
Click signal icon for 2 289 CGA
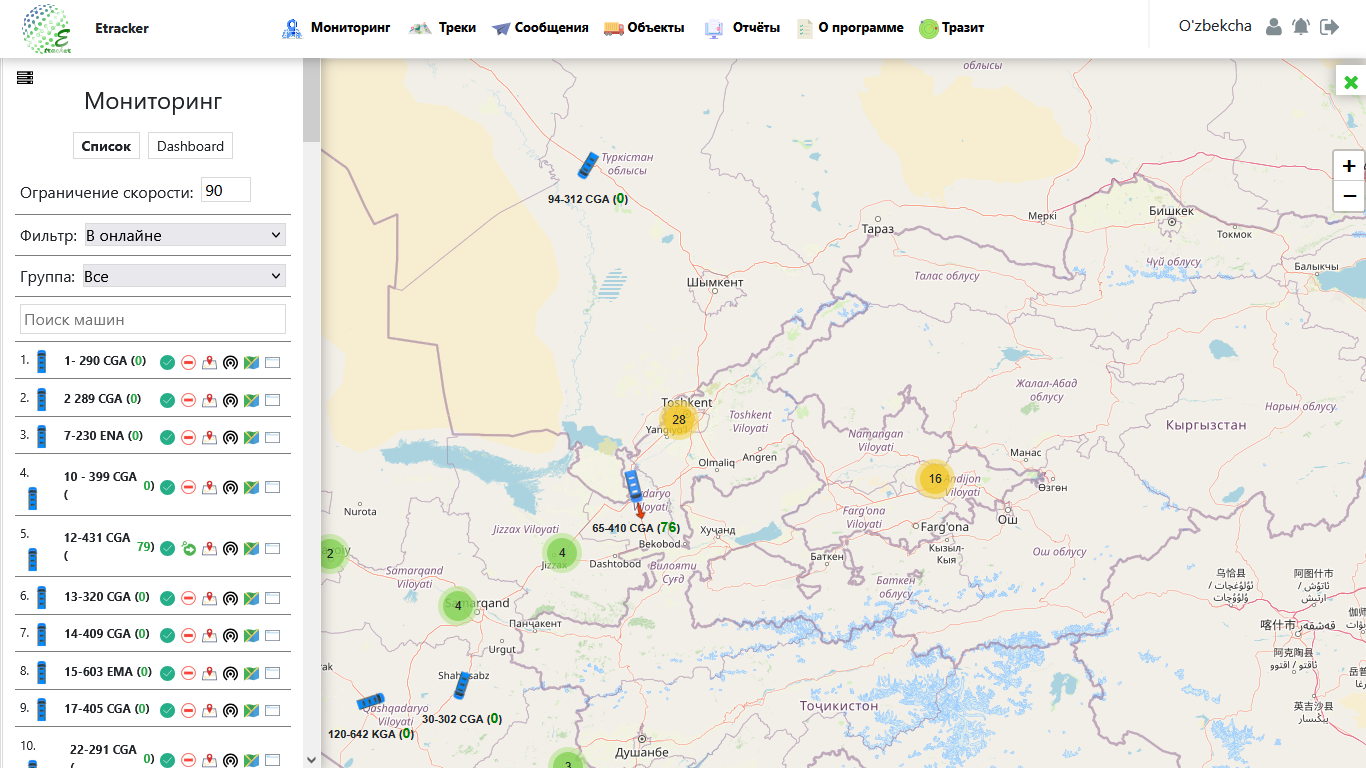tap(230, 400)
